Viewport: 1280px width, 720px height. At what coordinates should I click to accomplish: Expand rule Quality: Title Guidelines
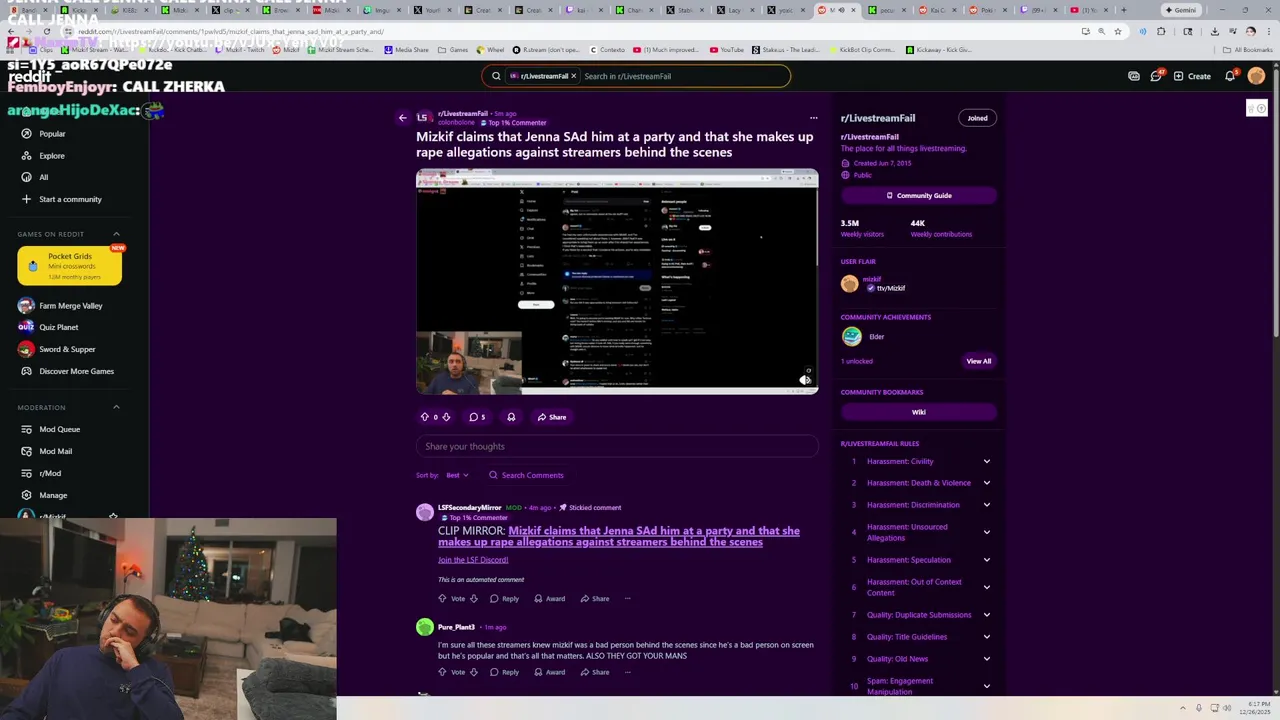coord(986,637)
